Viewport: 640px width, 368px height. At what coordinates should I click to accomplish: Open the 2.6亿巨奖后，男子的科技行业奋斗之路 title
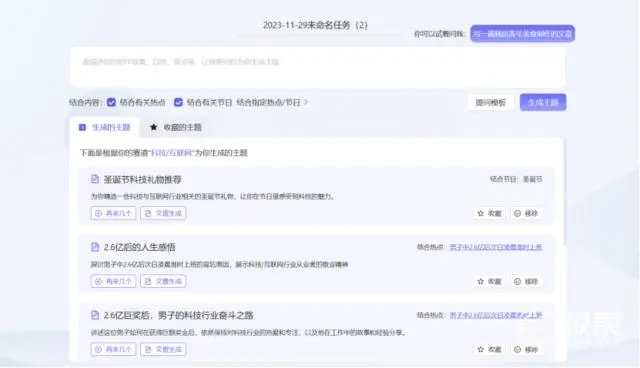(x=178, y=315)
